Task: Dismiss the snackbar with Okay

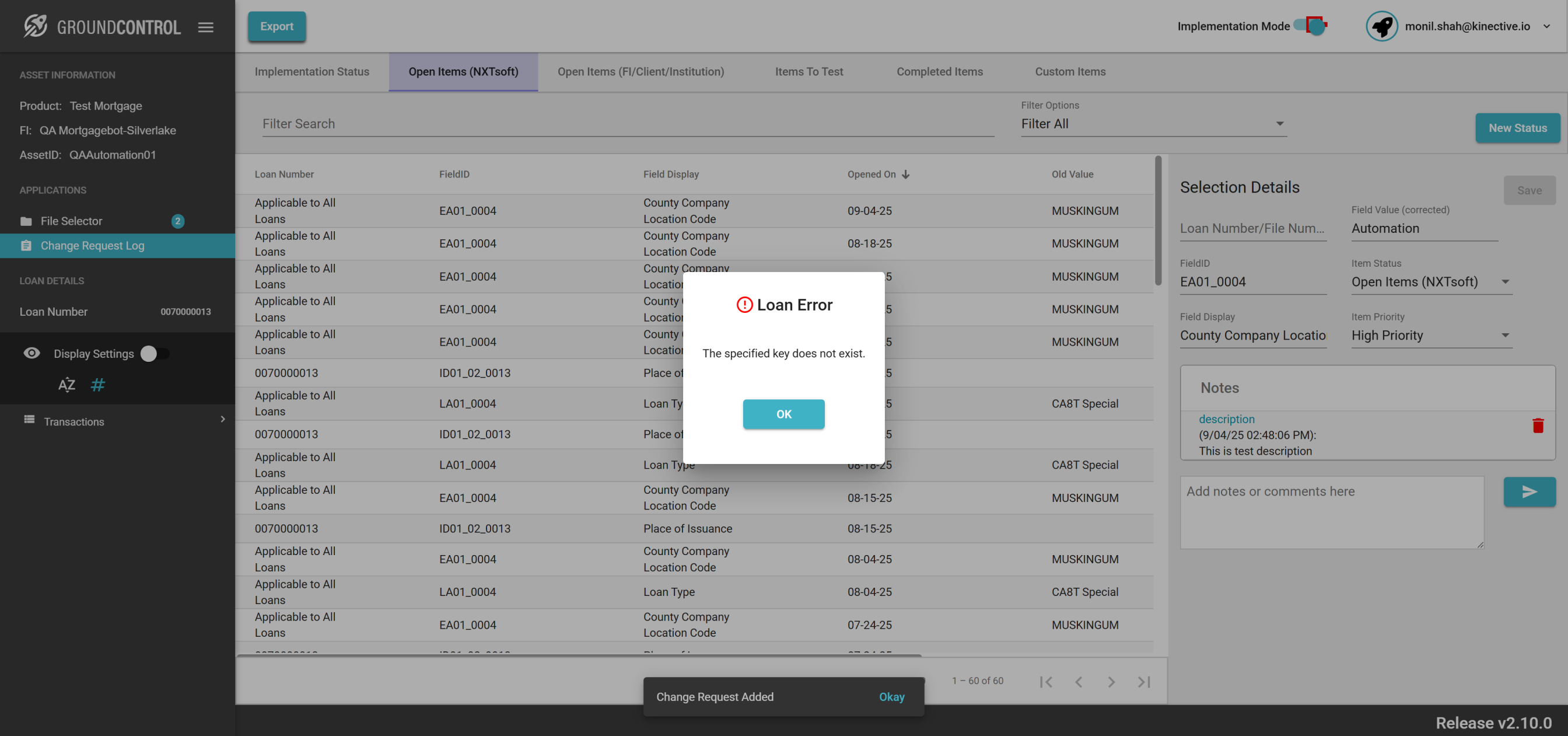Action: point(891,696)
